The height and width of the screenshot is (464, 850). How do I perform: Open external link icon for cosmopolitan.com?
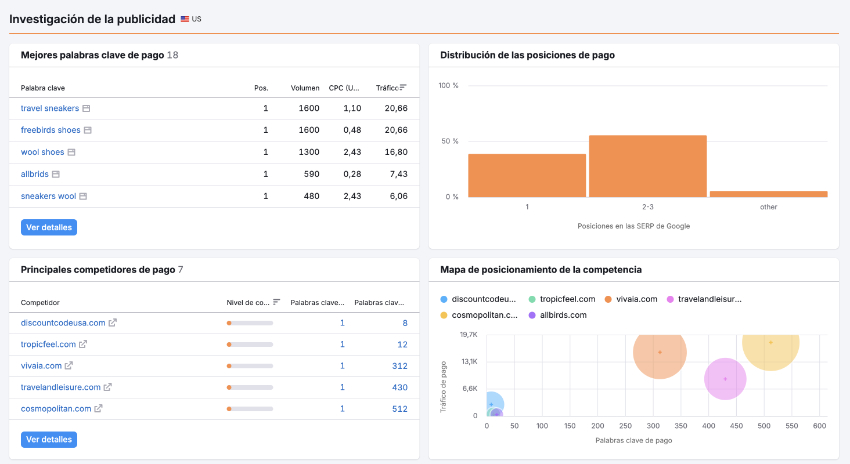click(99, 409)
